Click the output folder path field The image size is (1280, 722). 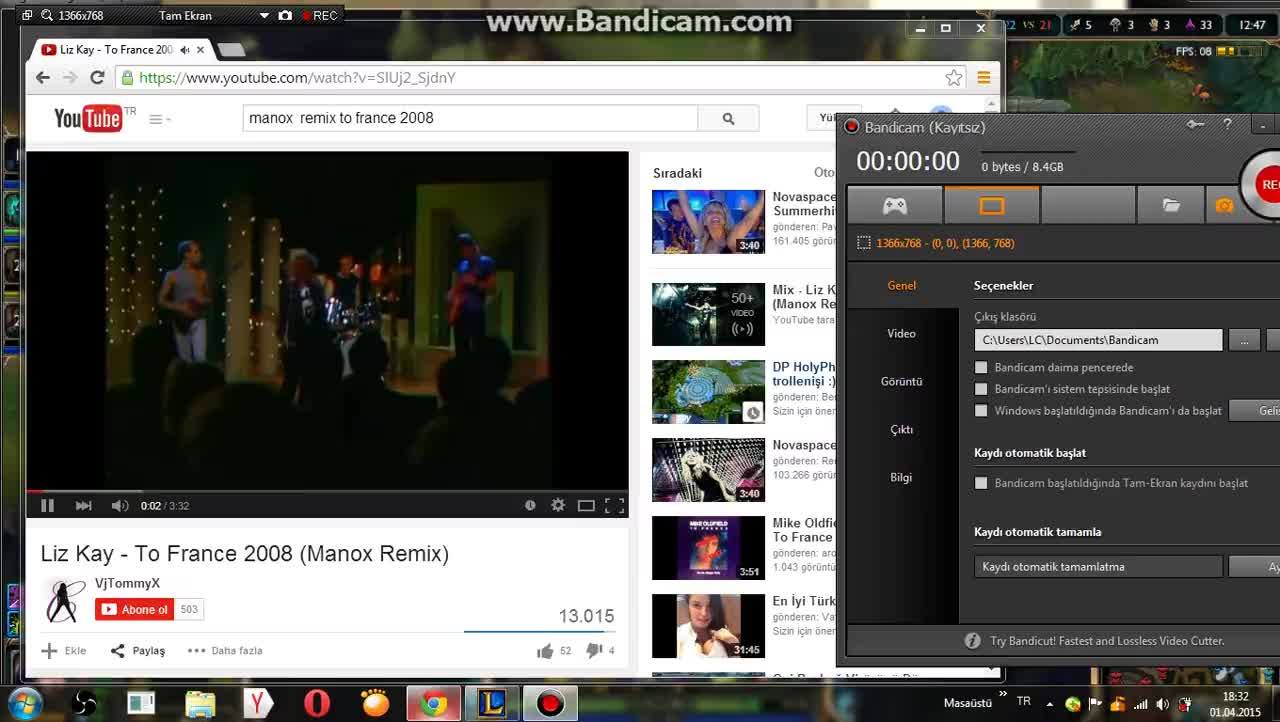(x=1098, y=340)
